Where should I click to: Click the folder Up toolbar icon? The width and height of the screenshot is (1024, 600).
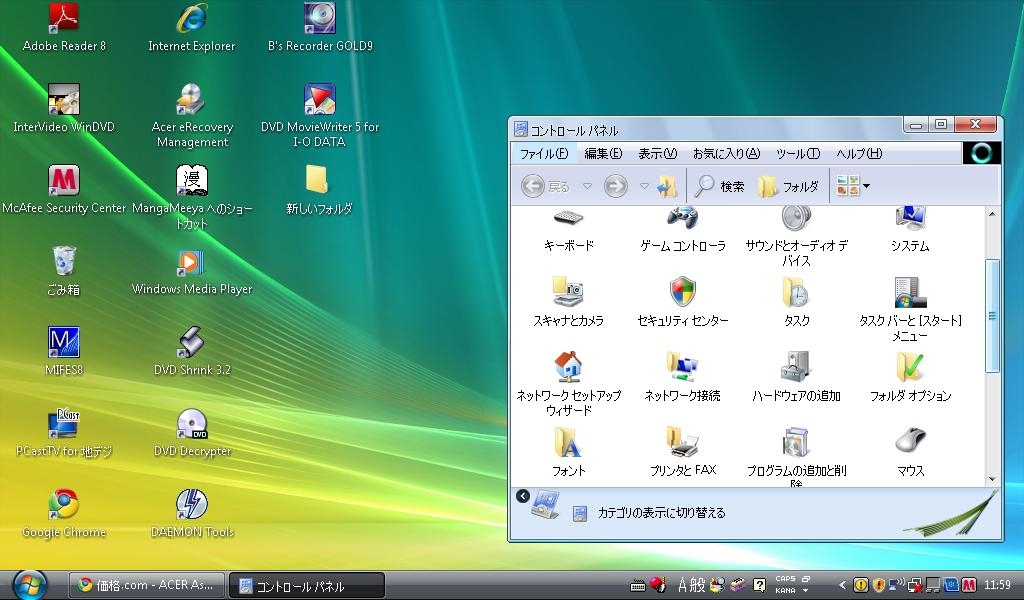667,186
